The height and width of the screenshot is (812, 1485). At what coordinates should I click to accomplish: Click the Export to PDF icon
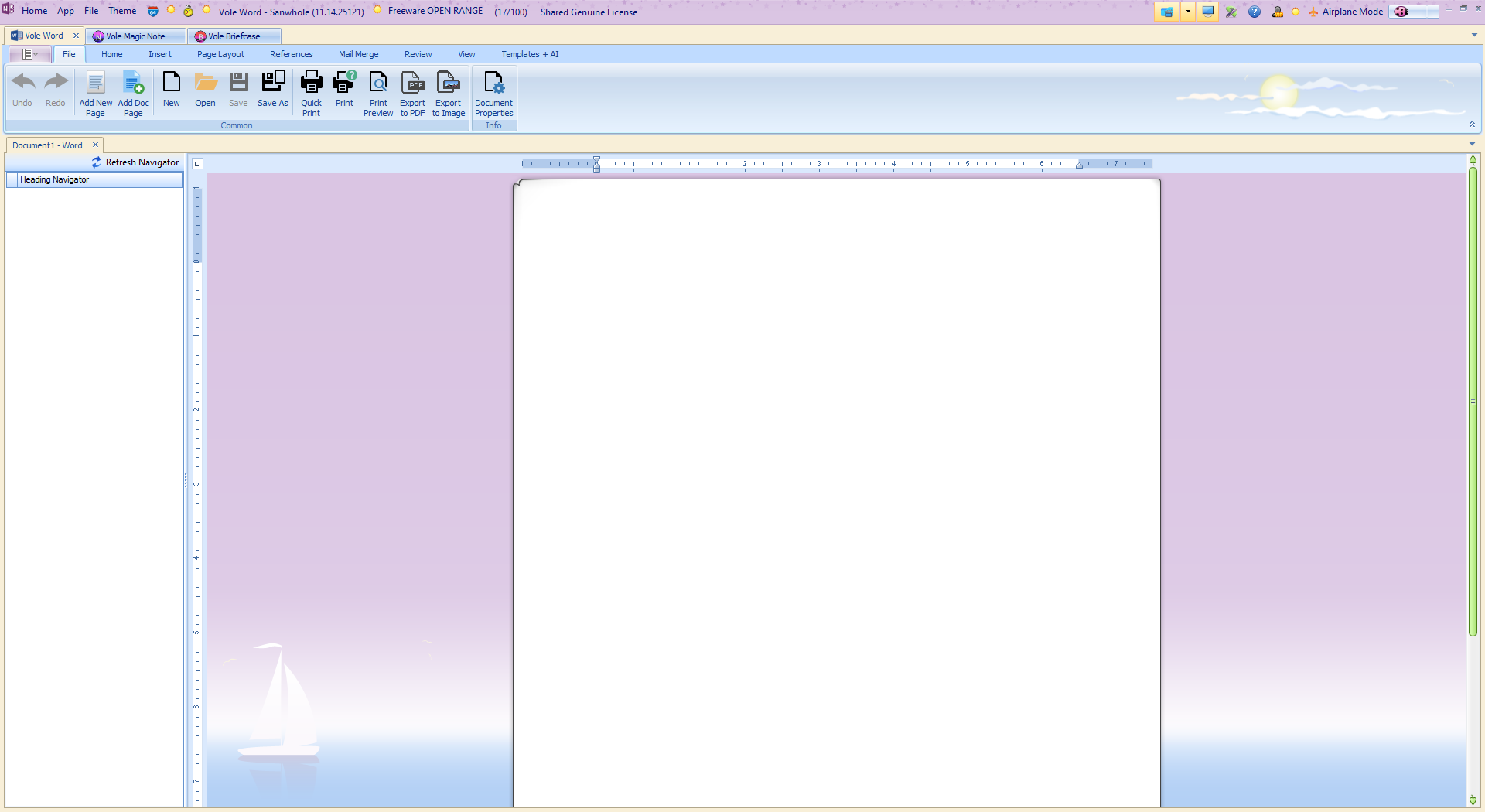[x=412, y=83]
